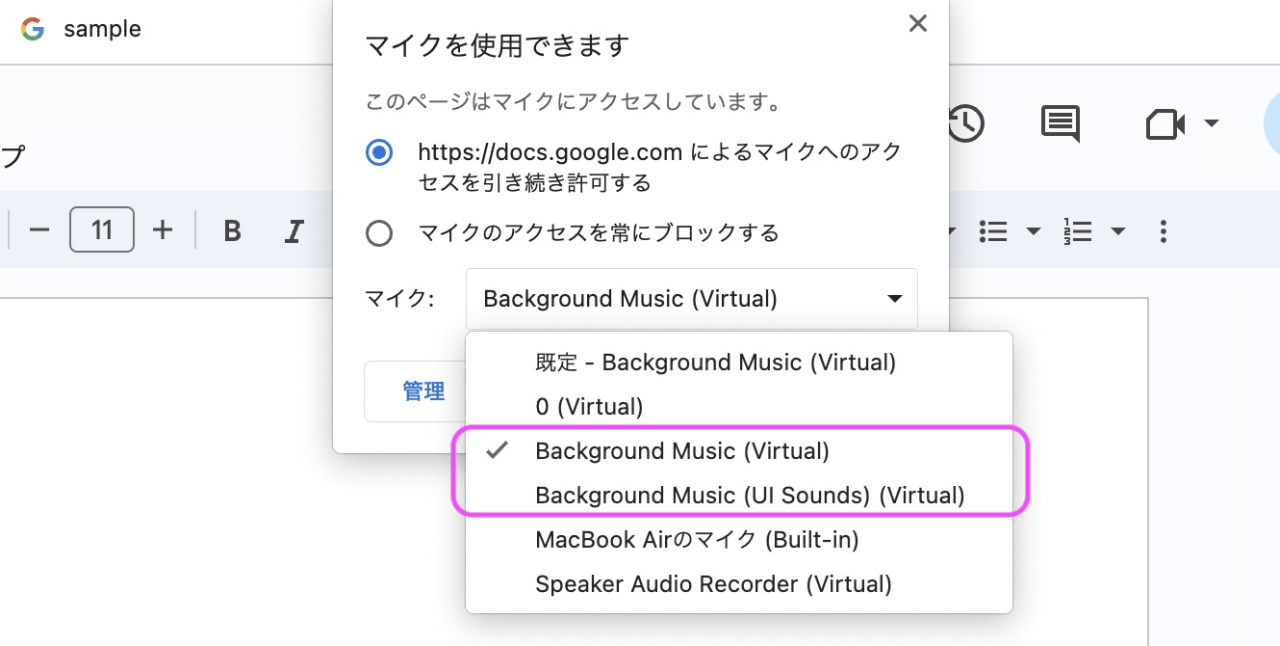Choose Background Music (UI Sounds) (Virtual)
Image resolution: width=1280 pixels, height=646 pixels.
[x=739, y=496]
